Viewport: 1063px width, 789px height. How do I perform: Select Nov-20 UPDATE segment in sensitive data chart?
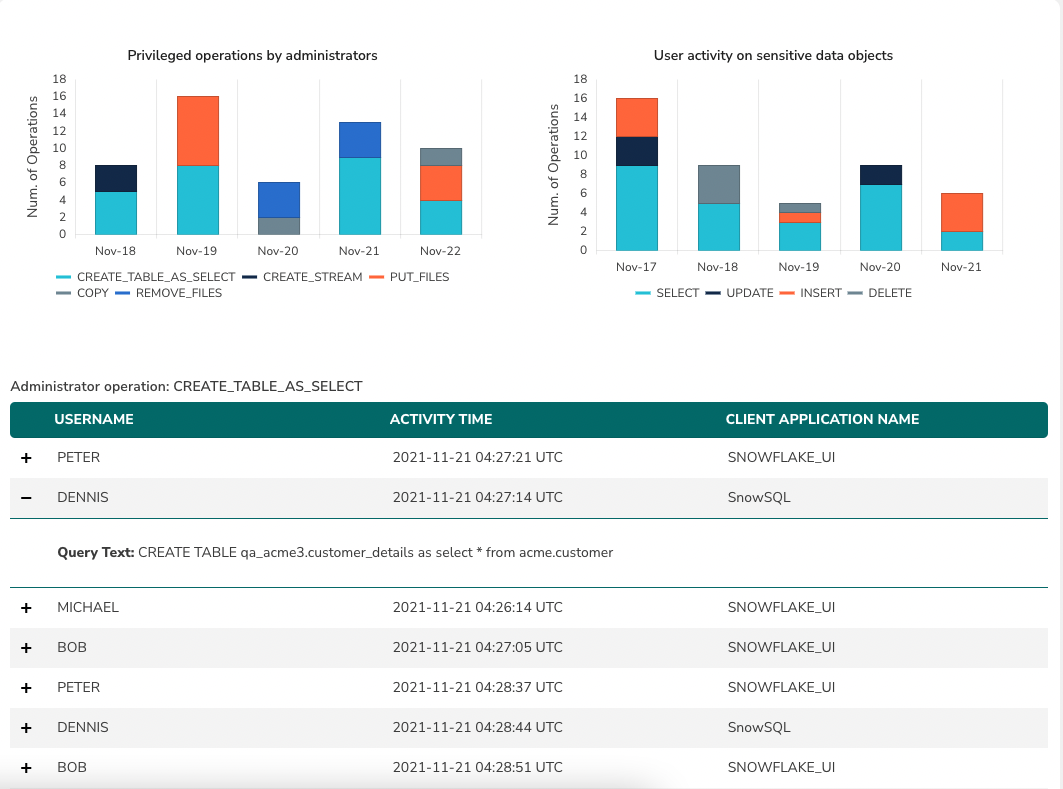coord(881,175)
